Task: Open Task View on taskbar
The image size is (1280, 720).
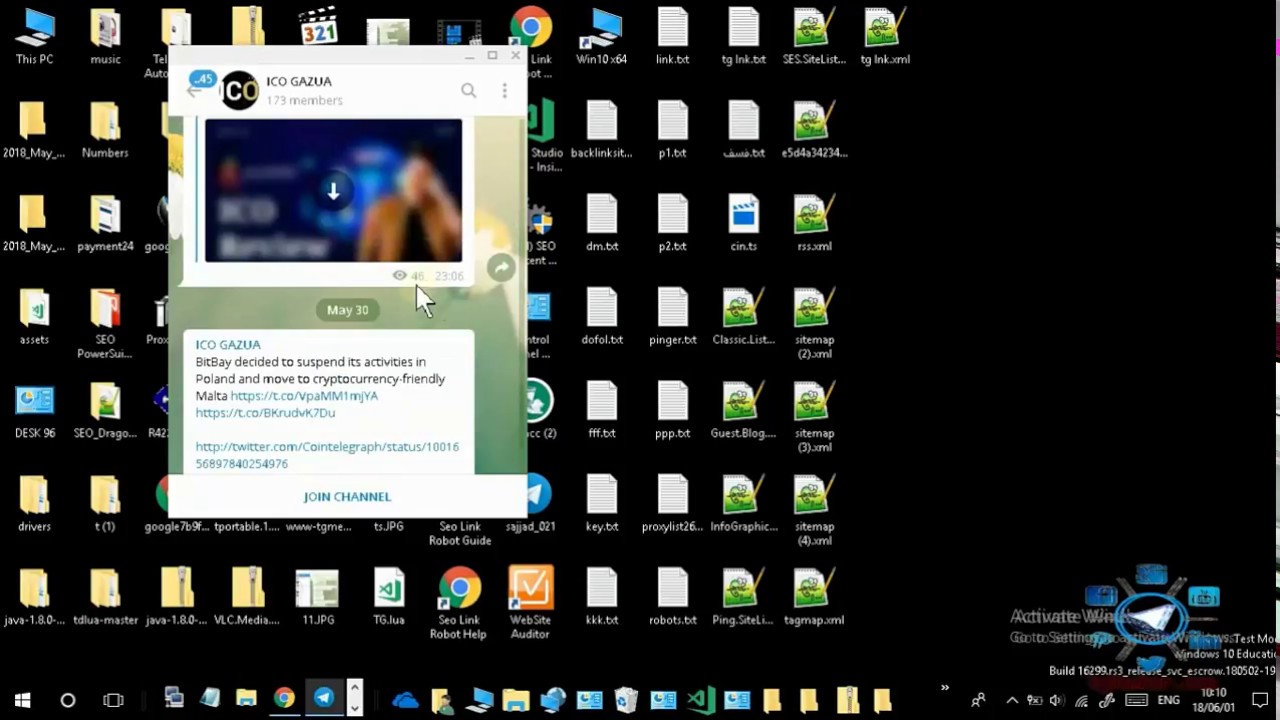Action: click(x=113, y=700)
